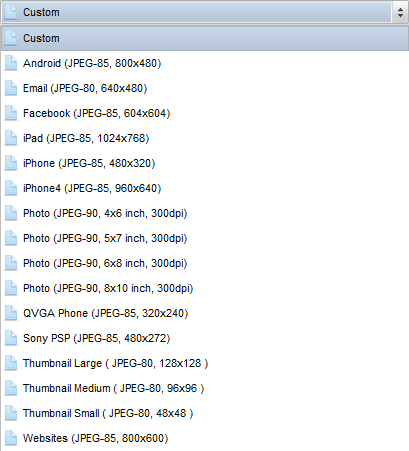Click file icon beside QVGA Phone preset
The height and width of the screenshot is (451, 409).
pyautogui.click(x=11, y=313)
